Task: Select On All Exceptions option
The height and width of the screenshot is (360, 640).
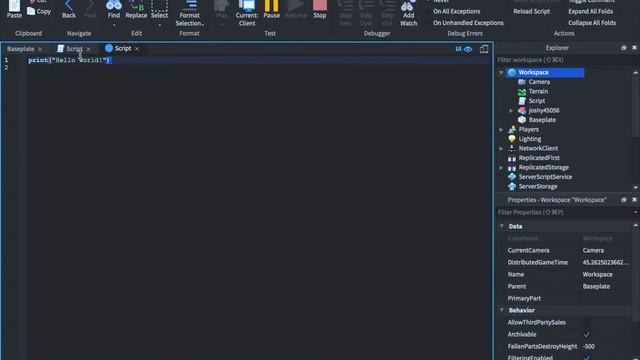Action: (x=456, y=11)
